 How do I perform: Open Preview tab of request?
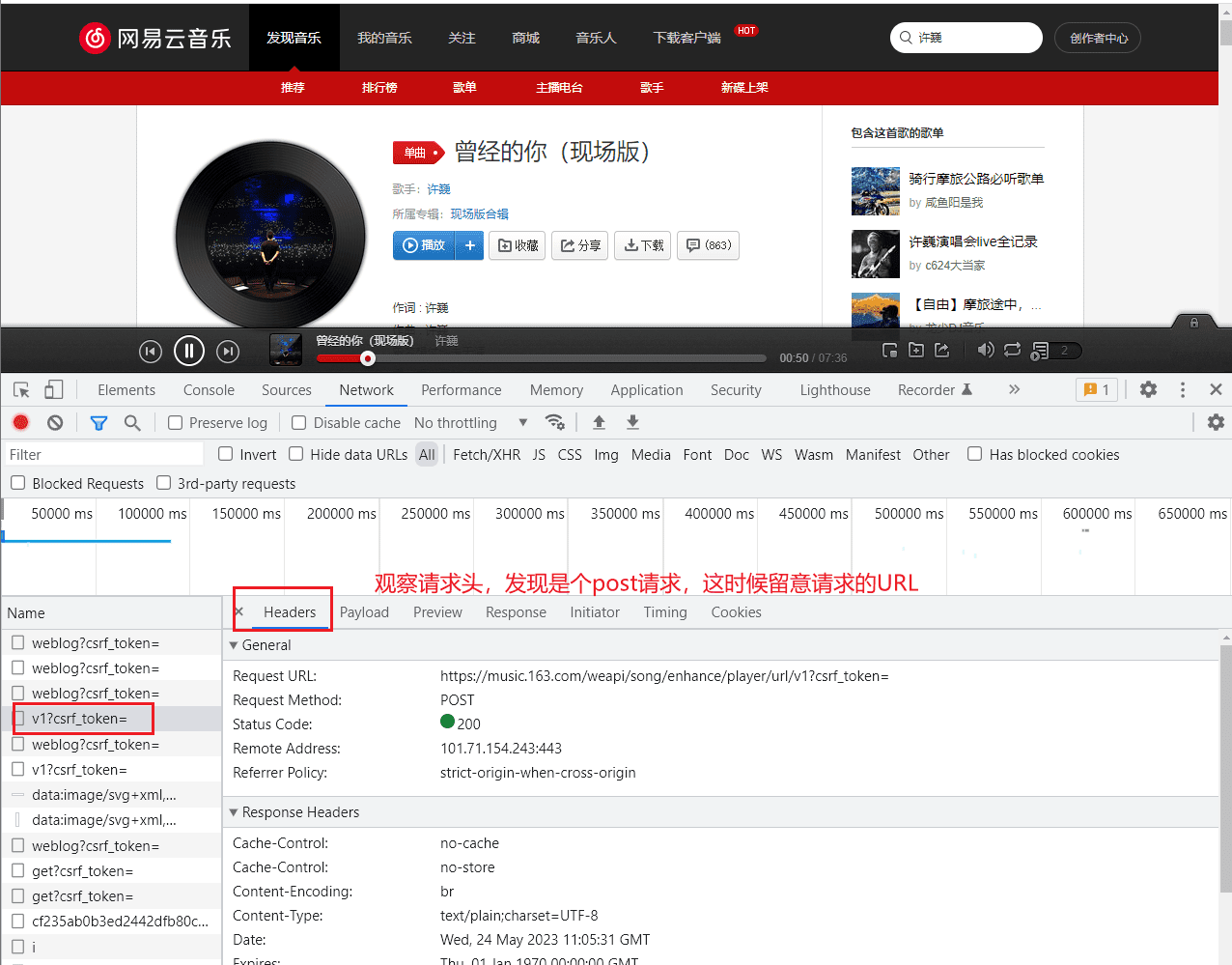click(437, 612)
